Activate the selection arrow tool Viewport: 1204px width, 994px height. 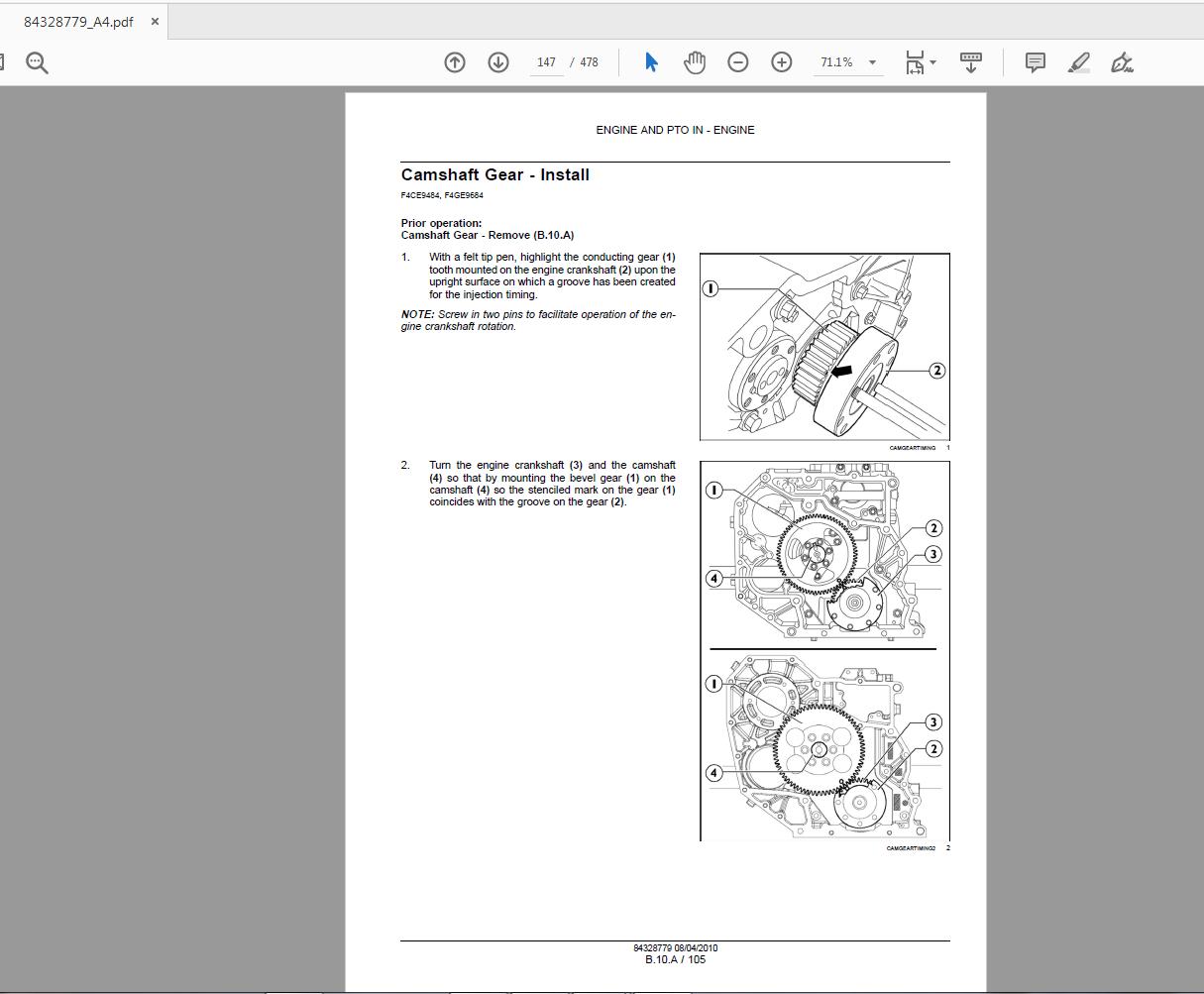[651, 62]
